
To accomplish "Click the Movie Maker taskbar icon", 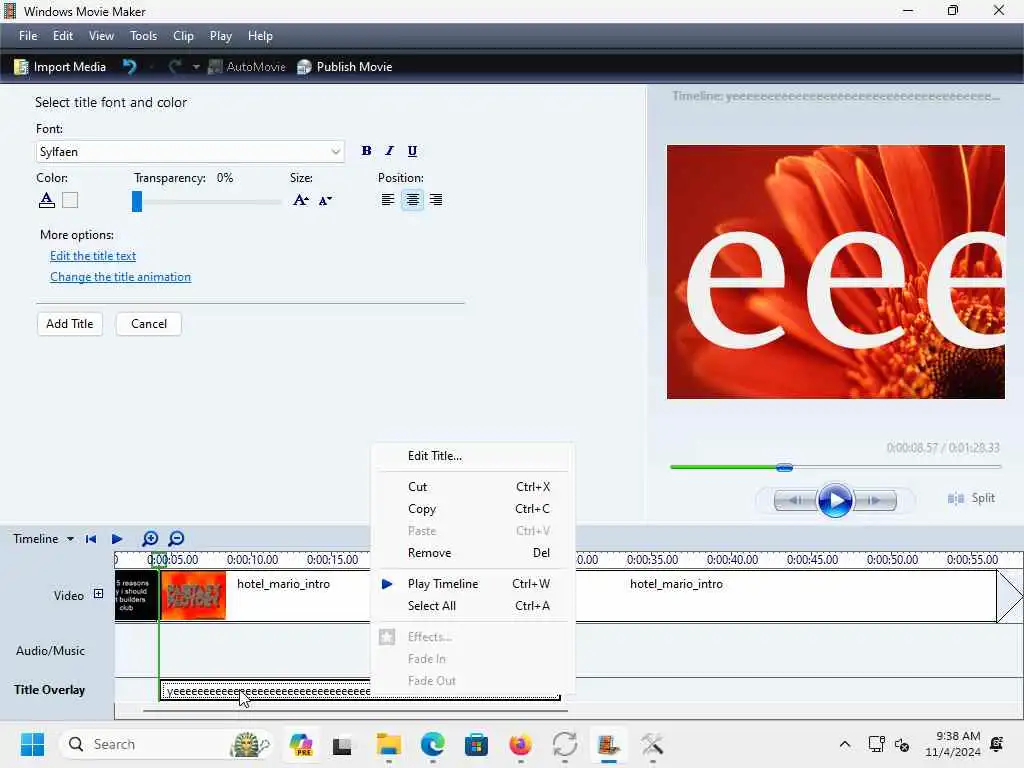I will [609, 744].
